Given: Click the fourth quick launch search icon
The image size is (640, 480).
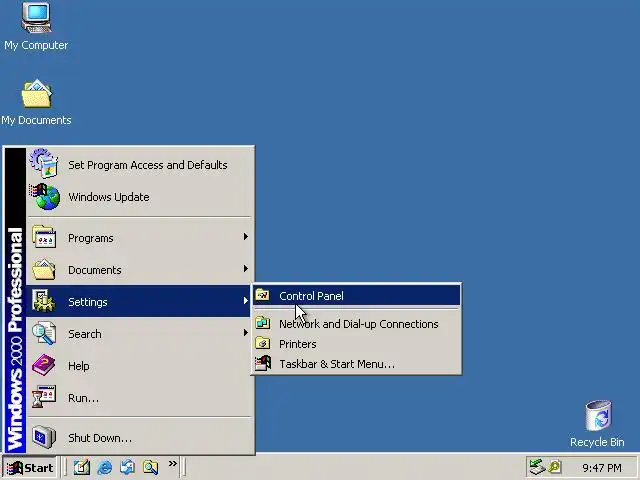Looking at the screenshot, I should coord(150,467).
